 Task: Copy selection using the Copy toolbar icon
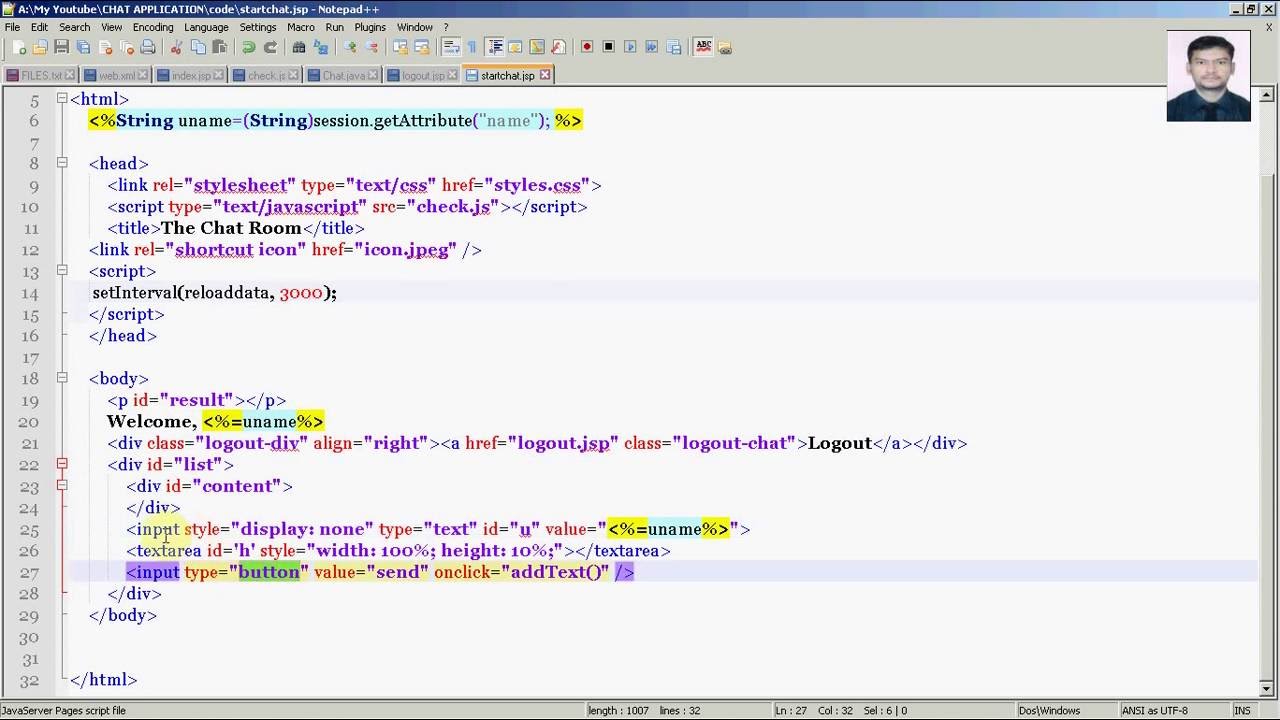pos(198,47)
